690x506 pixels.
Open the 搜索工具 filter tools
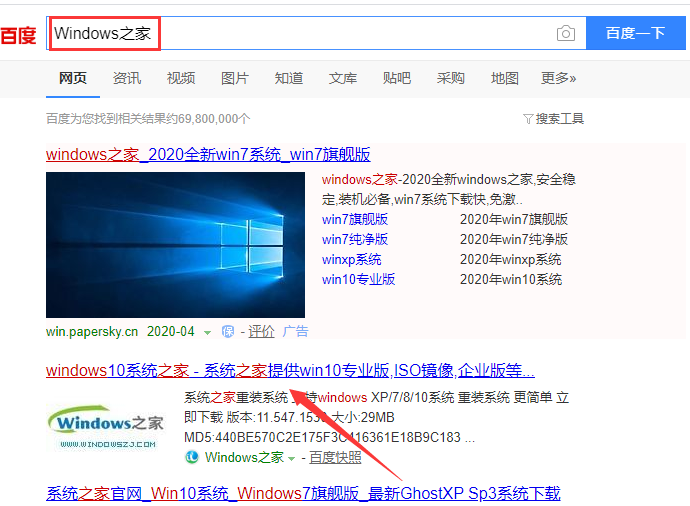553,118
